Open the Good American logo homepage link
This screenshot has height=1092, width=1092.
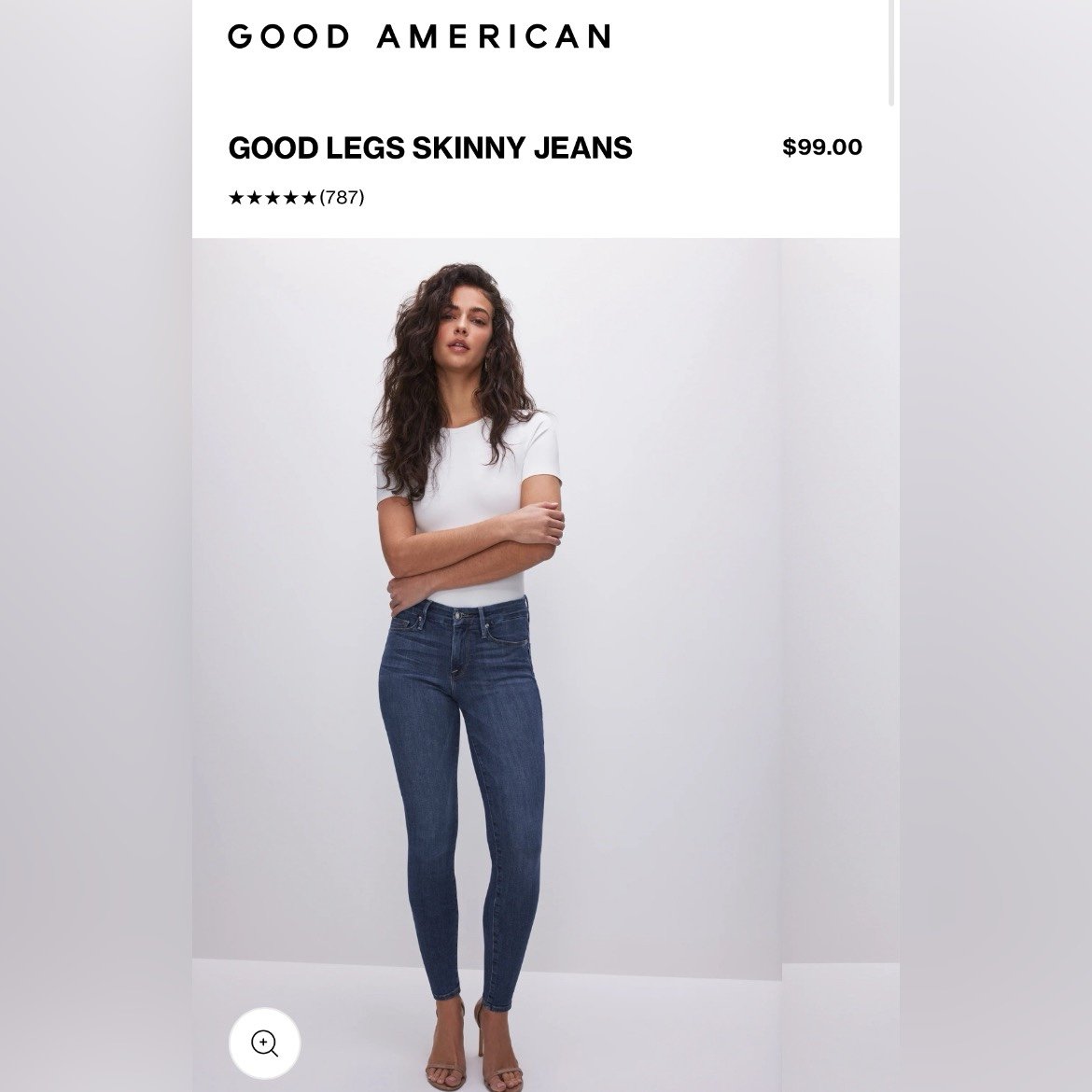419,36
